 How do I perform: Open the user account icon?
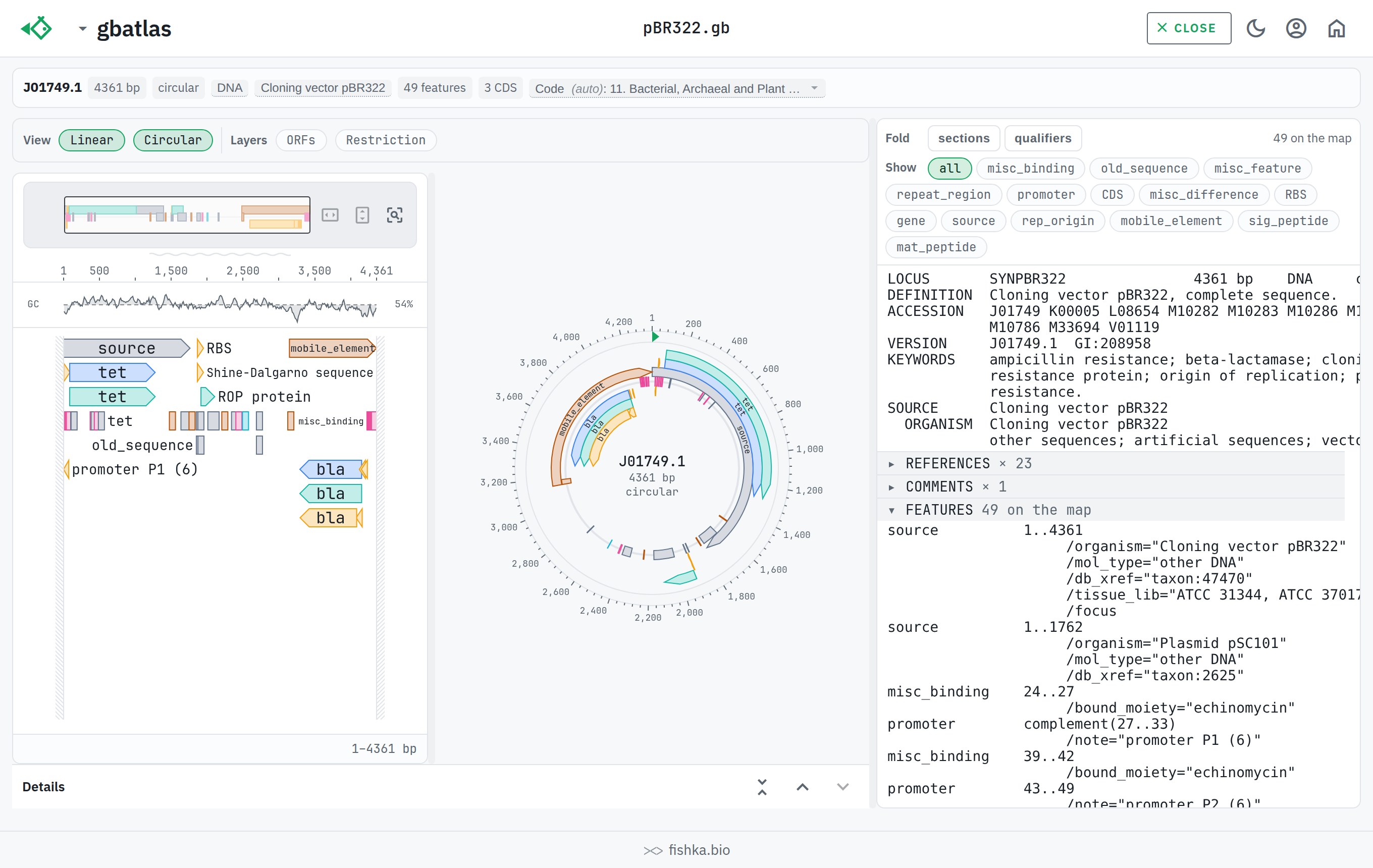(1295, 28)
